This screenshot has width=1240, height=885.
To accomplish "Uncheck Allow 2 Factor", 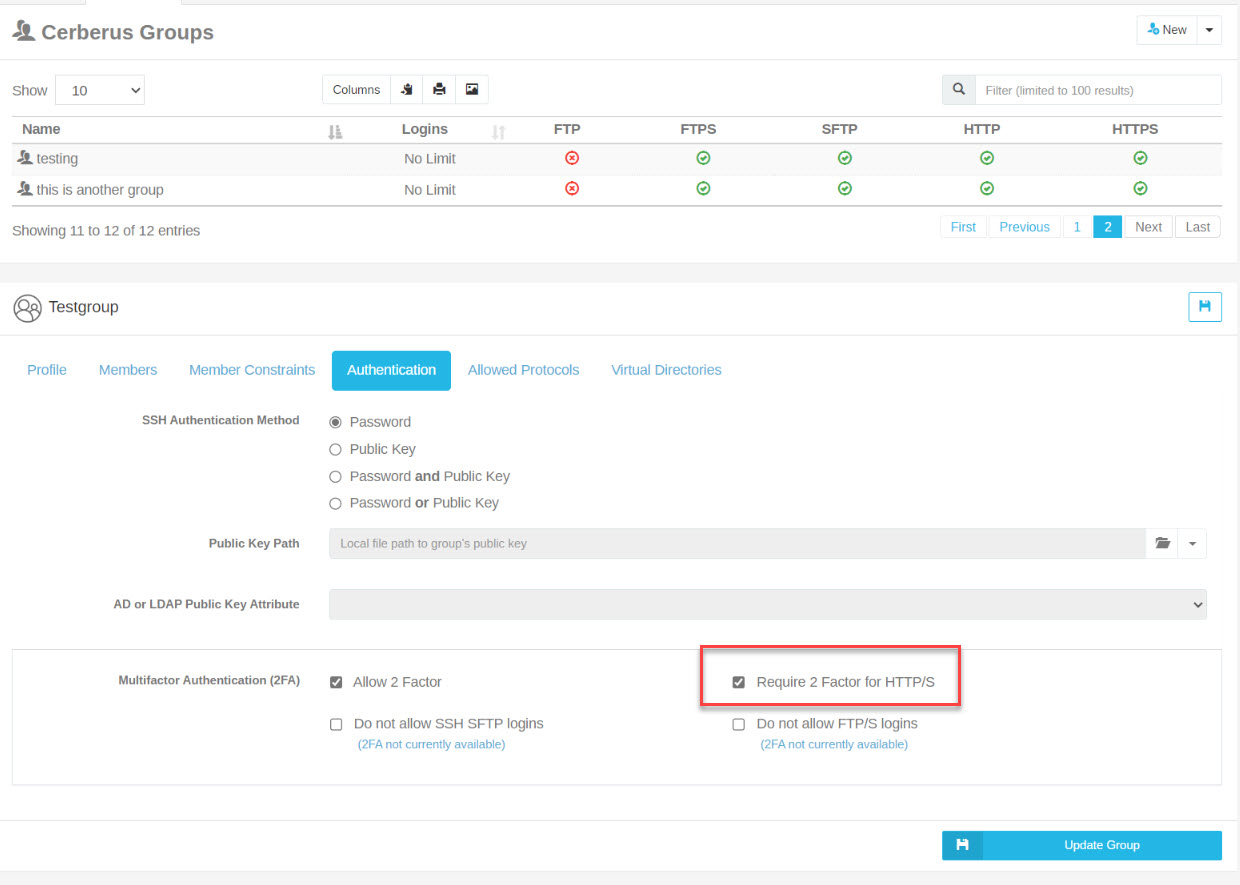I will tap(336, 682).
